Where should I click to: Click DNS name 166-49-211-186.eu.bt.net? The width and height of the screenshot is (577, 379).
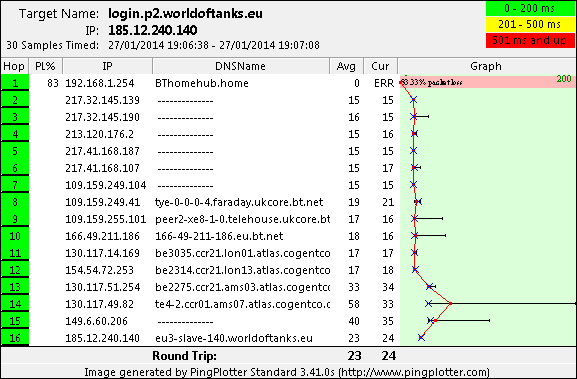coord(219,236)
